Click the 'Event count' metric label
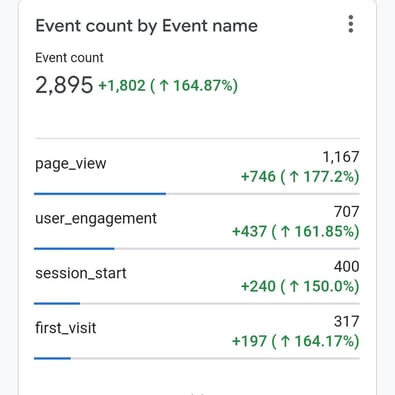395x395 pixels. pos(69,58)
